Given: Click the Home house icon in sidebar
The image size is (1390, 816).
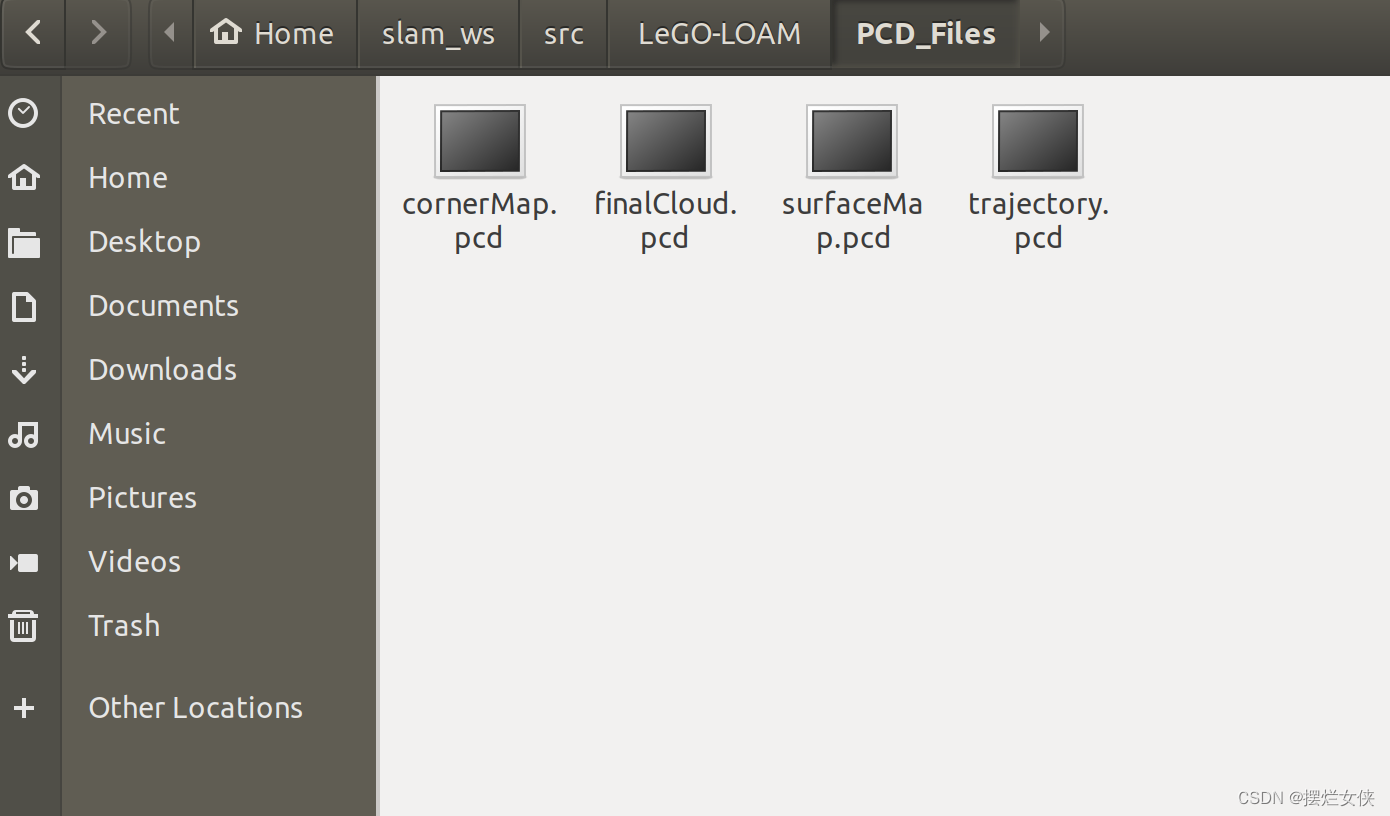Looking at the screenshot, I should coord(23,177).
